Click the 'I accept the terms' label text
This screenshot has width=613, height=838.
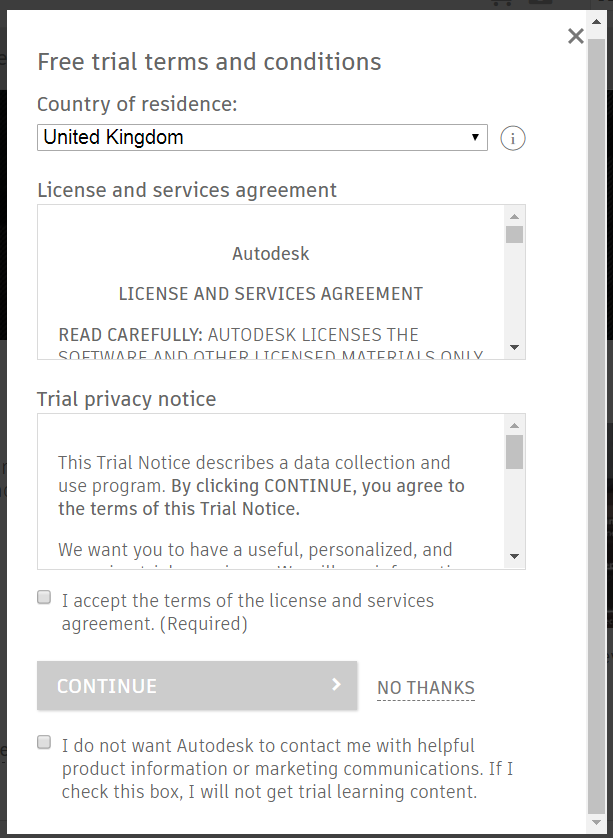click(247, 612)
